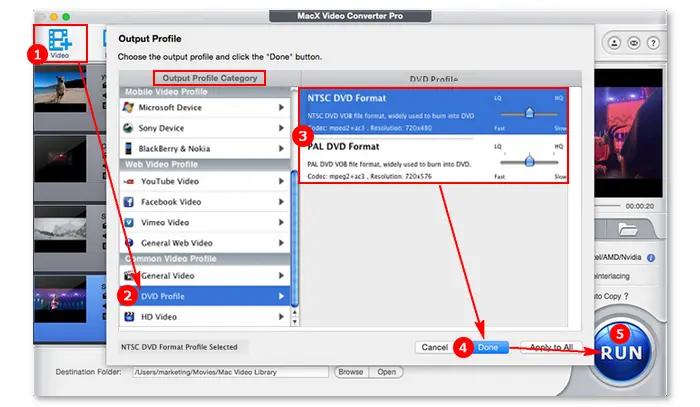Image resolution: width=700 pixels, height=407 pixels.
Task: Select the General Video category
Action: click(205, 276)
